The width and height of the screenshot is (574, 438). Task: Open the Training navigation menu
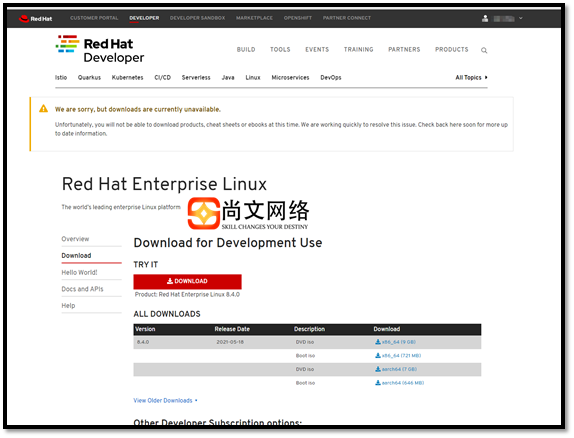click(358, 49)
